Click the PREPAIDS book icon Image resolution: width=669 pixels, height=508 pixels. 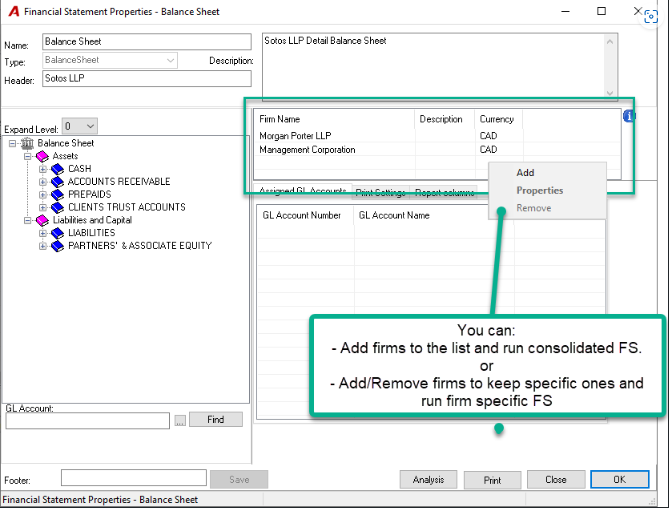(x=57, y=195)
